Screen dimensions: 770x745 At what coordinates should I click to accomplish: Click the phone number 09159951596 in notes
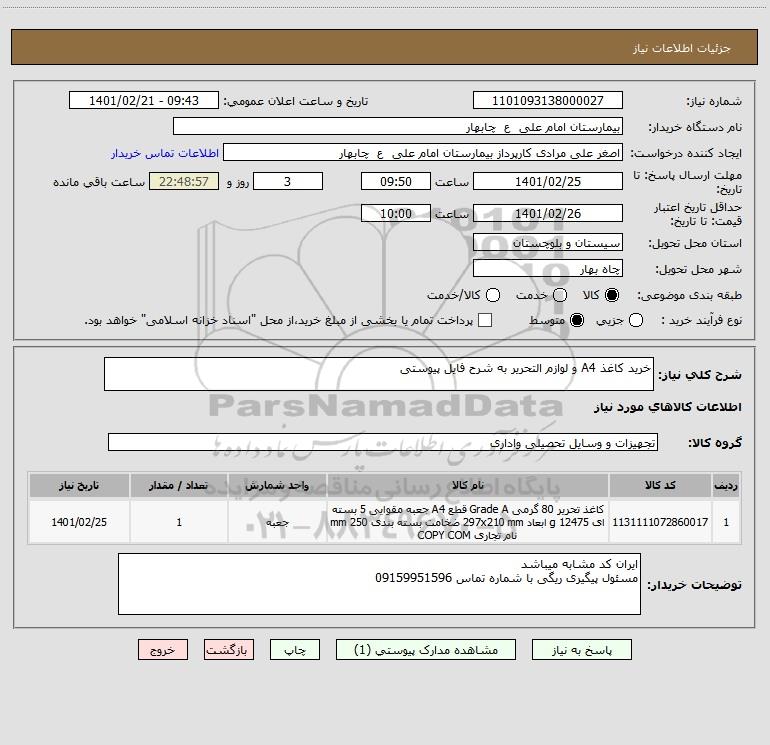413,578
